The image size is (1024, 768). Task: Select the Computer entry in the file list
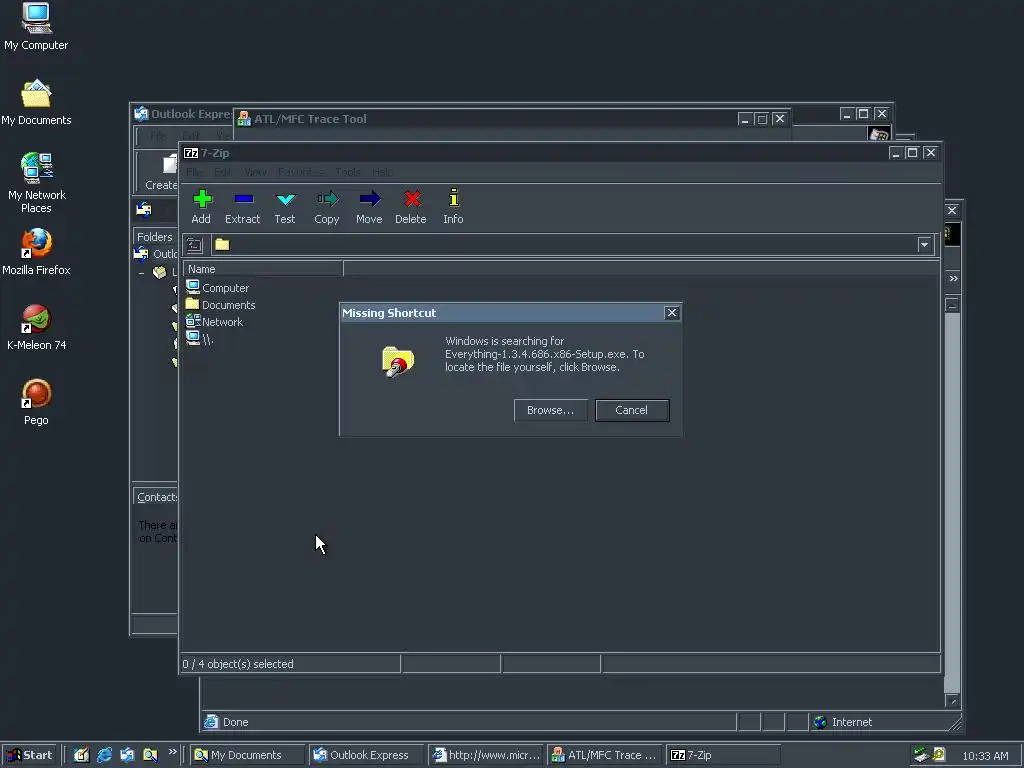(x=217, y=287)
